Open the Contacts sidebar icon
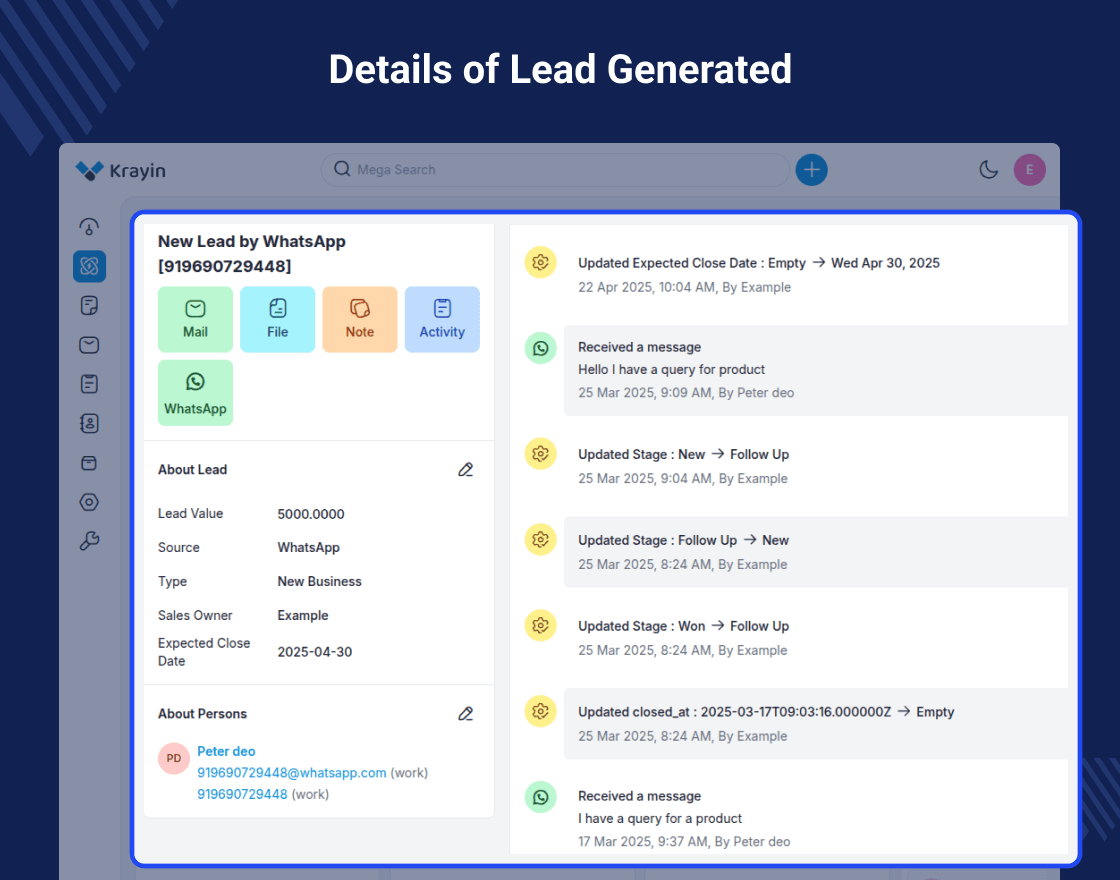 click(x=89, y=424)
